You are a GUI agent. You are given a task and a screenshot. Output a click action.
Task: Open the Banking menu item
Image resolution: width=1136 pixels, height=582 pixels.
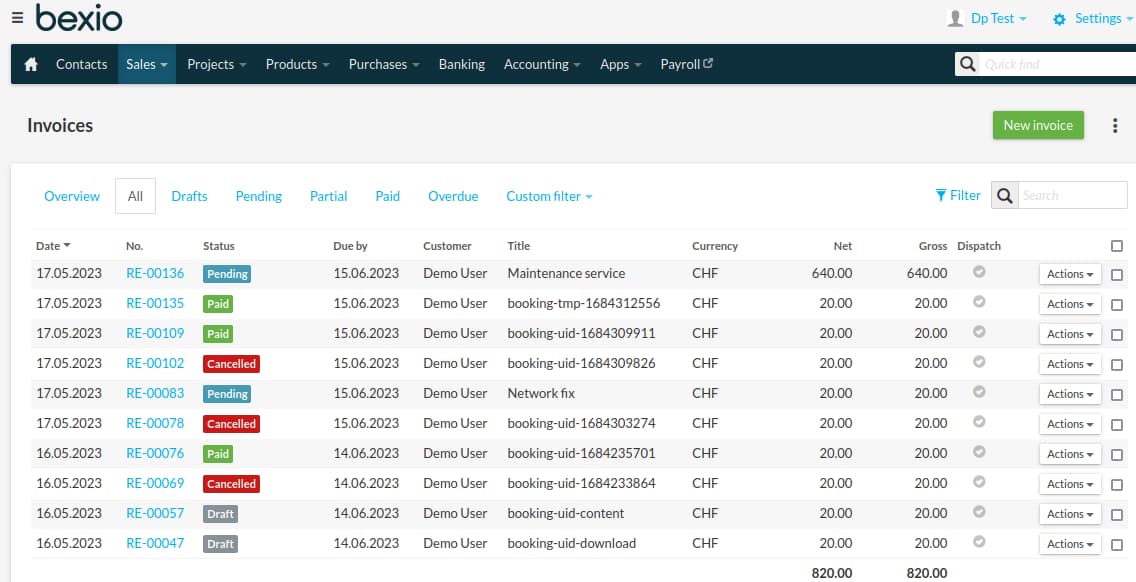(x=461, y=64)
